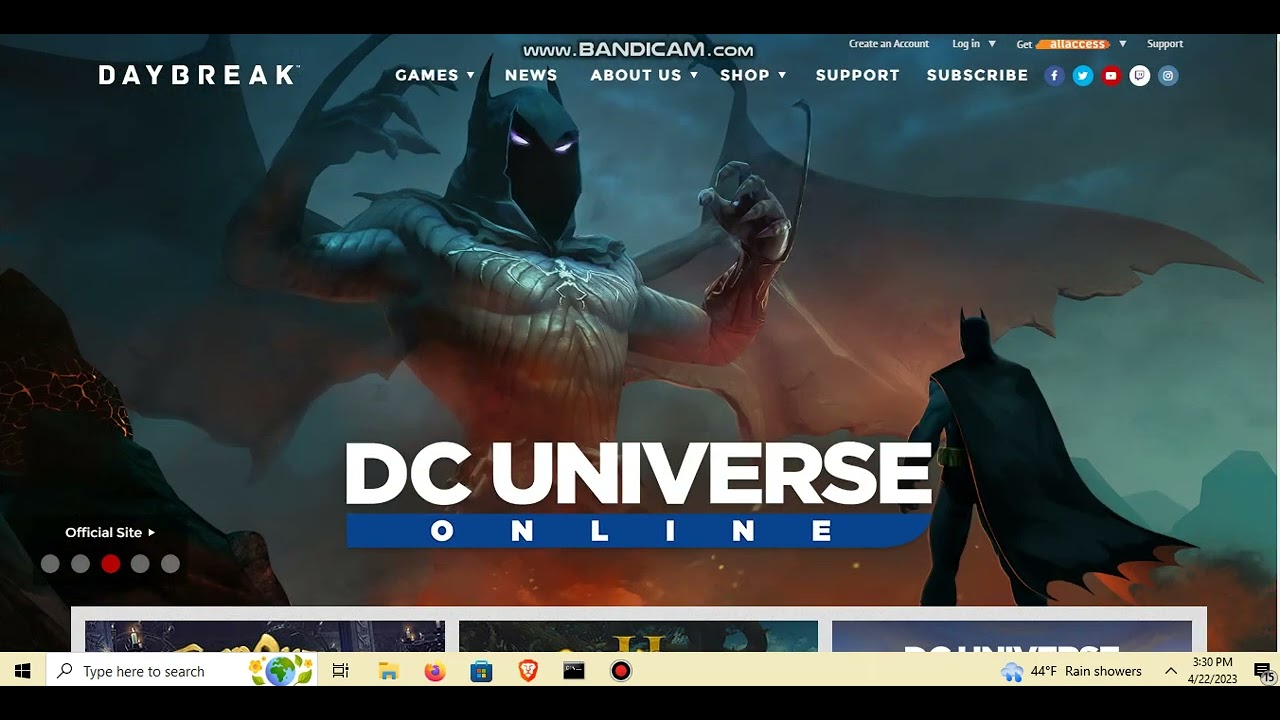Expand the Games menu
The width and height of the screenshot is (1280, 720).
point(435,75)
